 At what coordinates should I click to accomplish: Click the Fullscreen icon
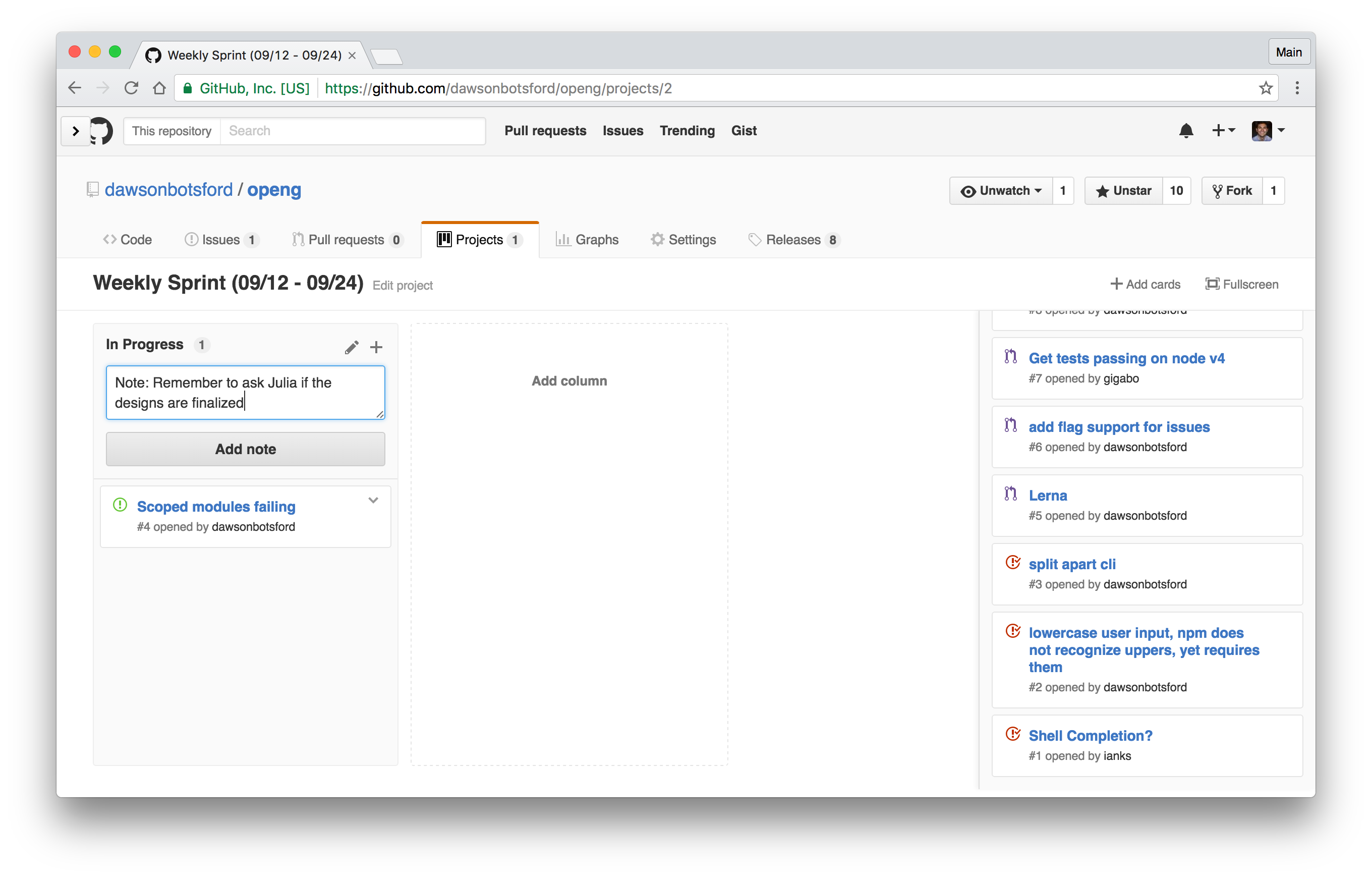pyautogui.click(x=1213, y=284)
